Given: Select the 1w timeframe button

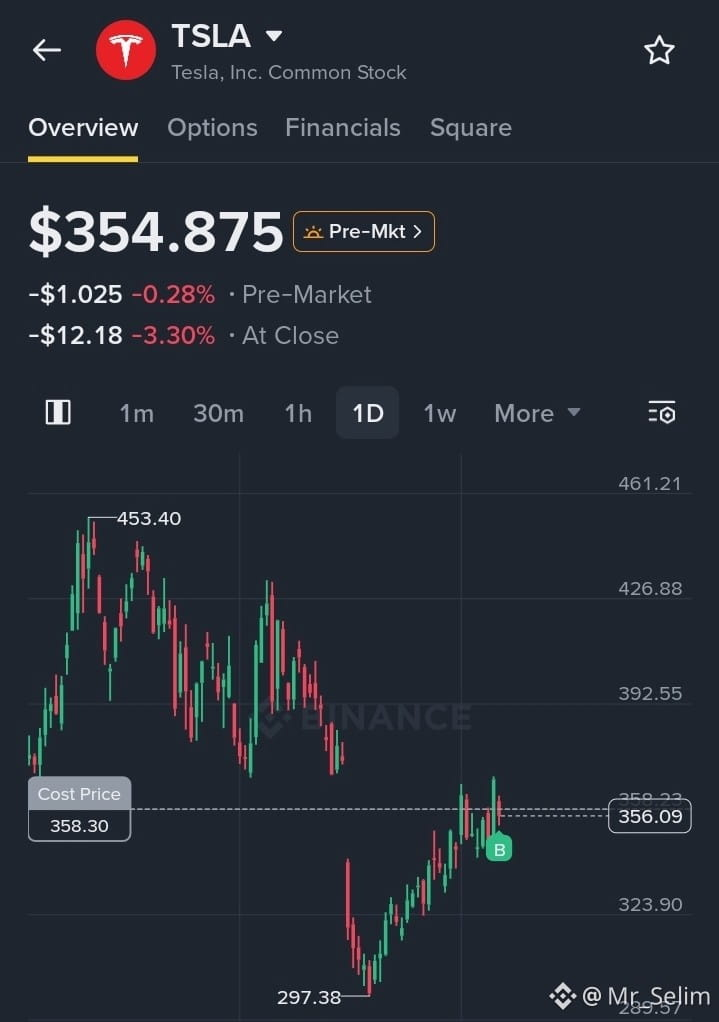Looking at the screenshot, I should 439,413.
